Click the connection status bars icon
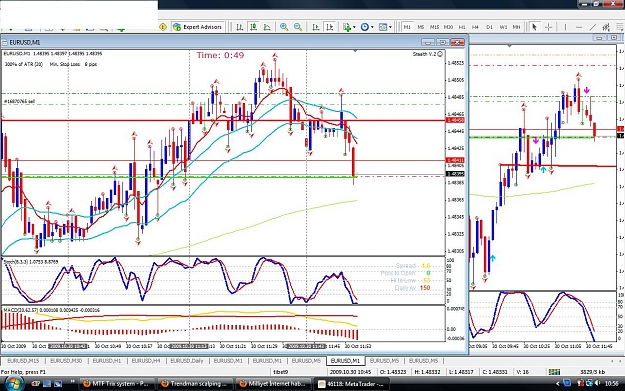 click(x=554, y=372)
